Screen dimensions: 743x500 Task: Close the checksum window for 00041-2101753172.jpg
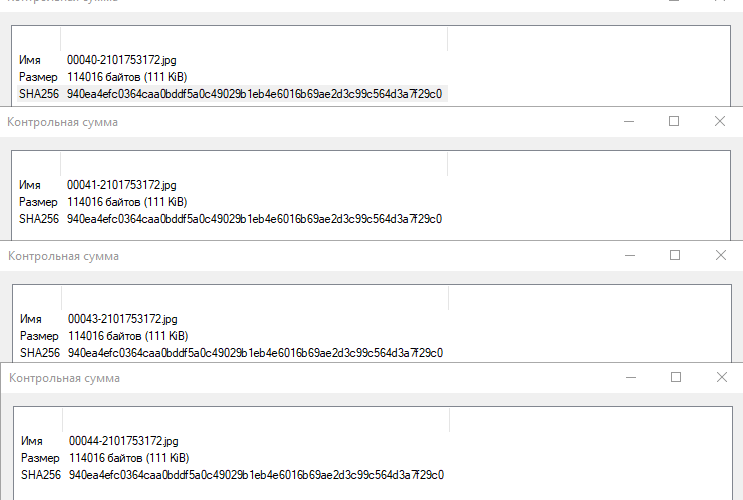tap(720, 121)
